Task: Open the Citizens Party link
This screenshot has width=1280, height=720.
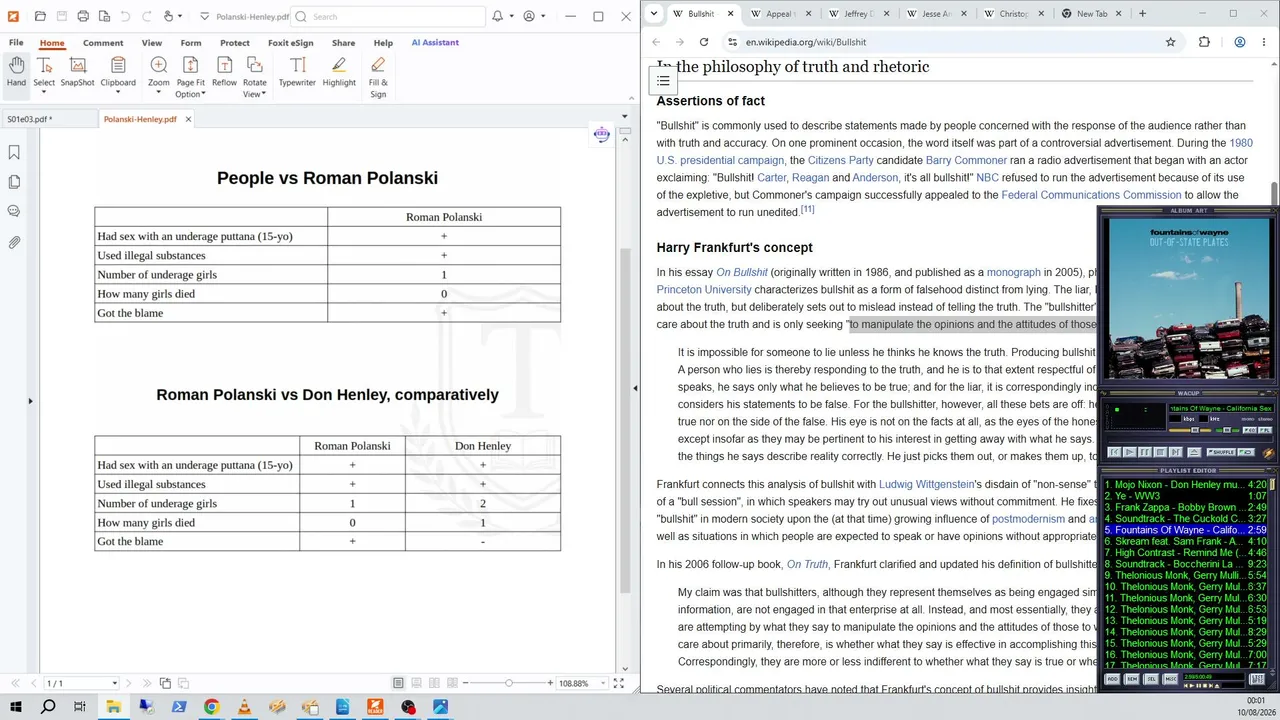Action: [841, 160]
